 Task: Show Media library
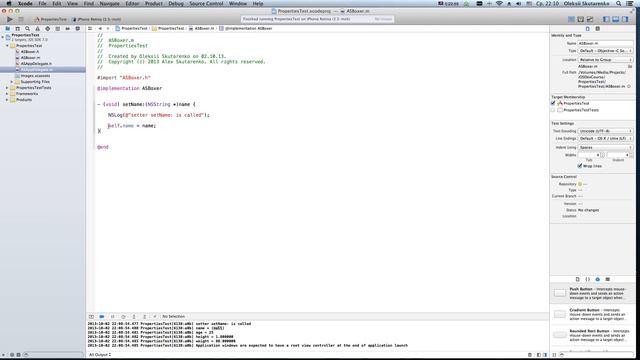(607, 279)
